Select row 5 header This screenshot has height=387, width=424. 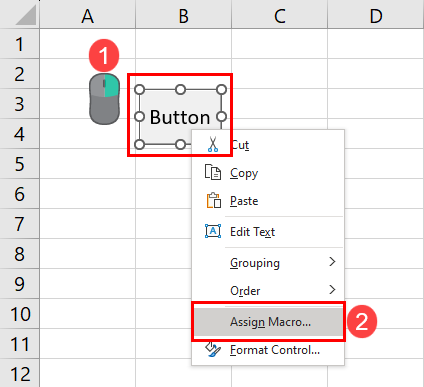pyautogui.click(x=19, y=164)
